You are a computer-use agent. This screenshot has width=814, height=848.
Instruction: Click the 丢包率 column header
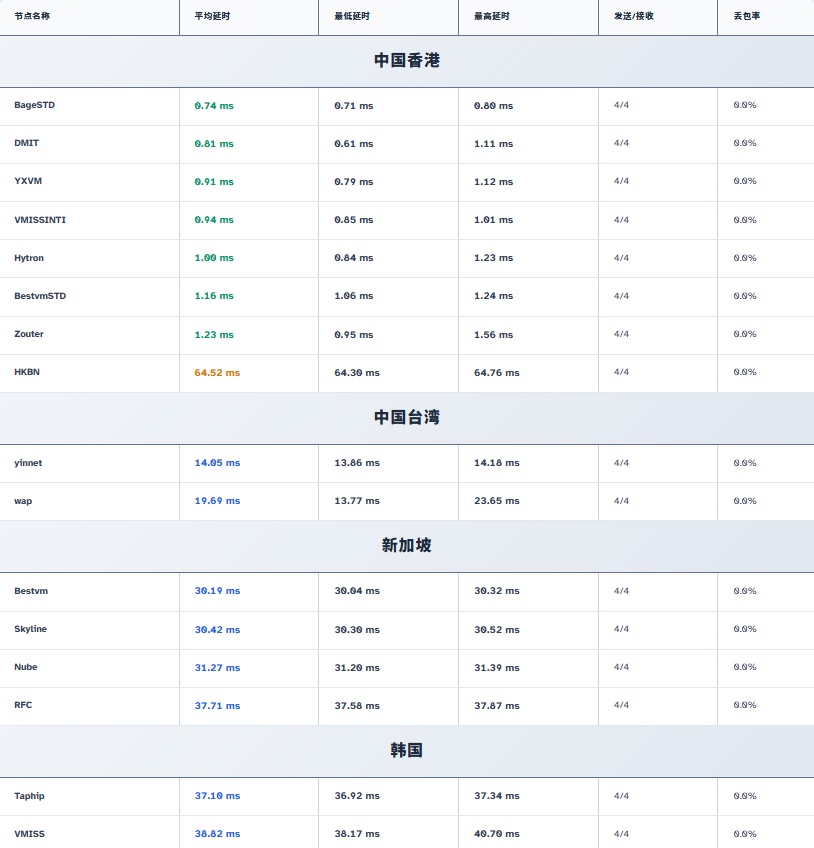coord(746,16)
